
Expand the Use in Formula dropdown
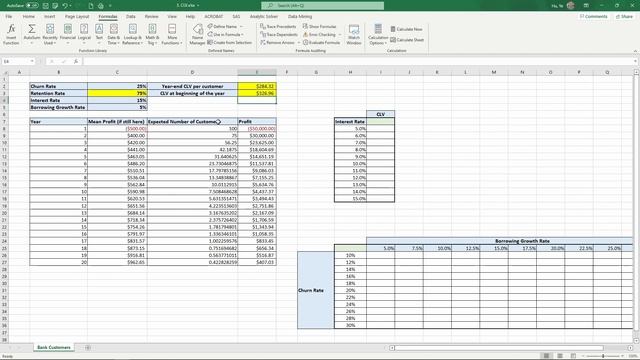[242, 34]
